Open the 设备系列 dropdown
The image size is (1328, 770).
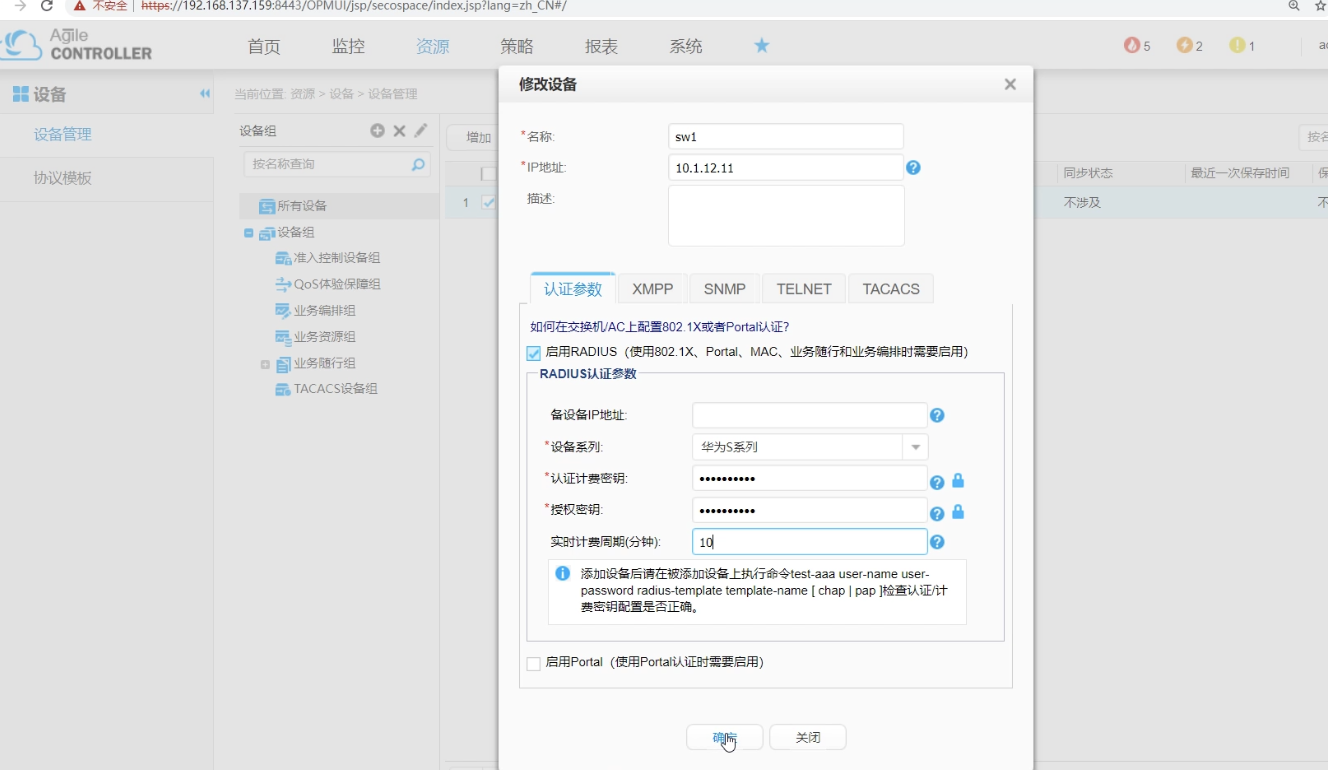point(913,447)
